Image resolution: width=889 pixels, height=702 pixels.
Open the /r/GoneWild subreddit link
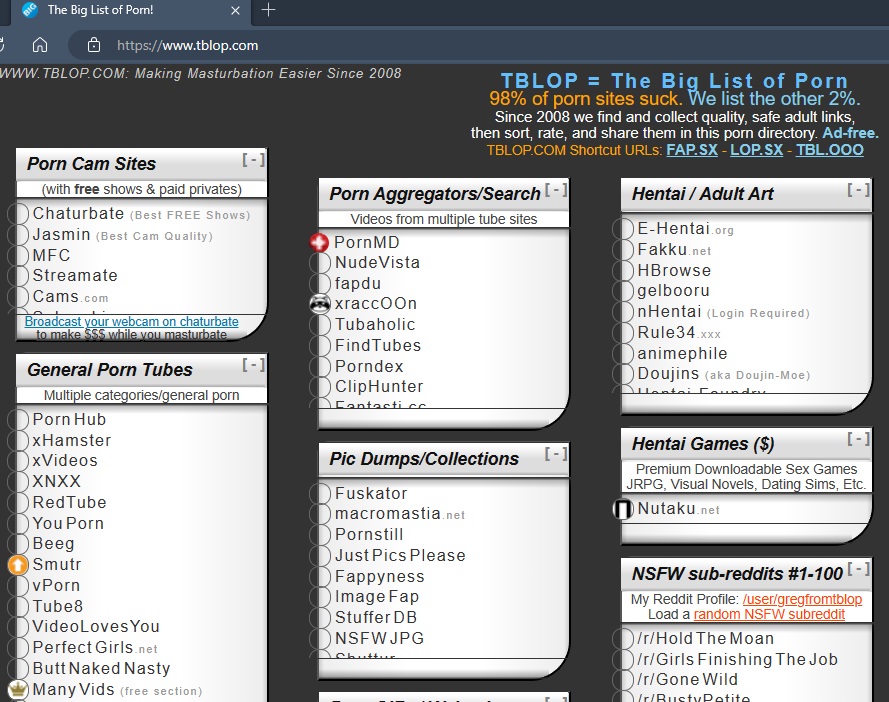tap(688, 679)
